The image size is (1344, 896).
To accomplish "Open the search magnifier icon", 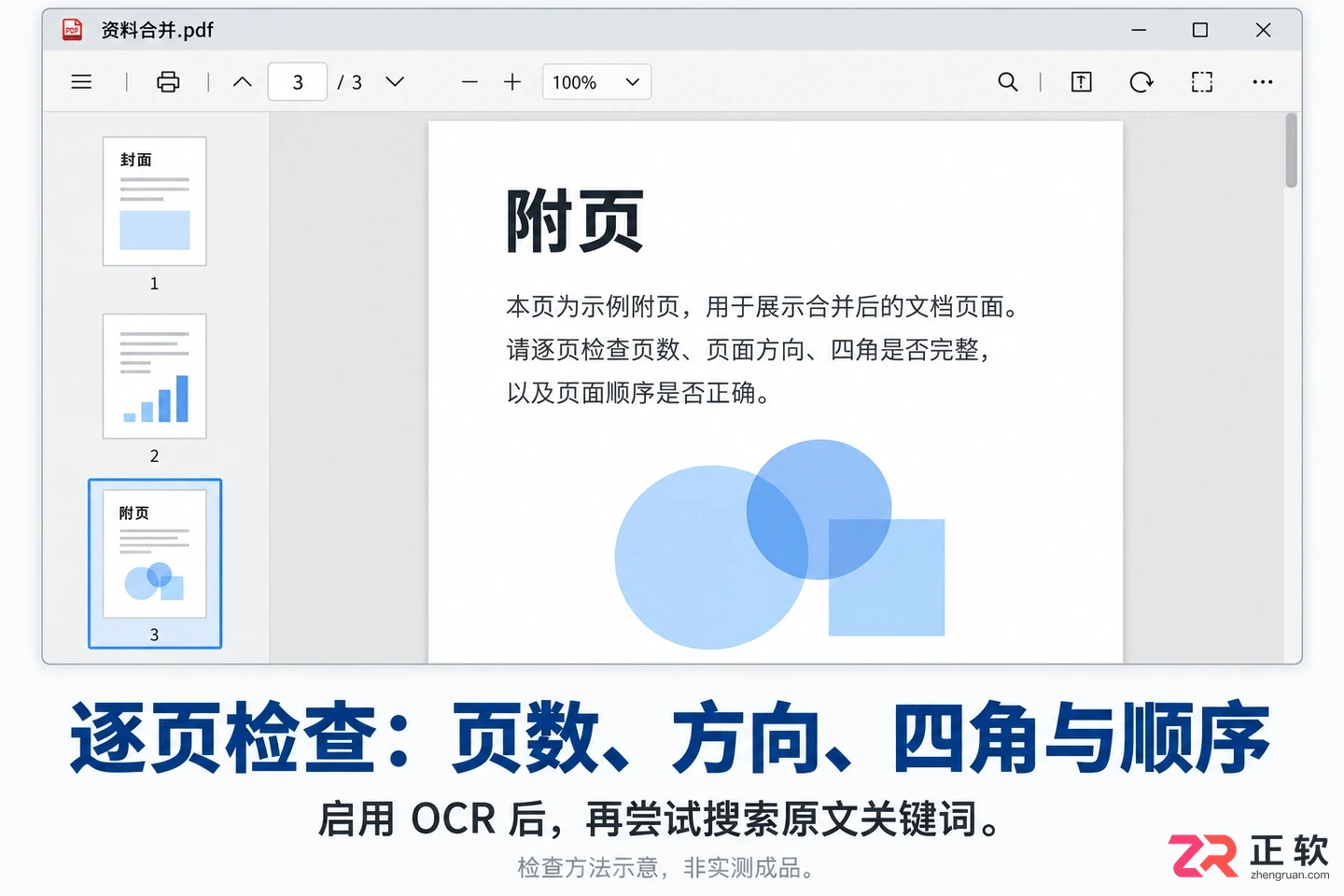I will 1008,82.
